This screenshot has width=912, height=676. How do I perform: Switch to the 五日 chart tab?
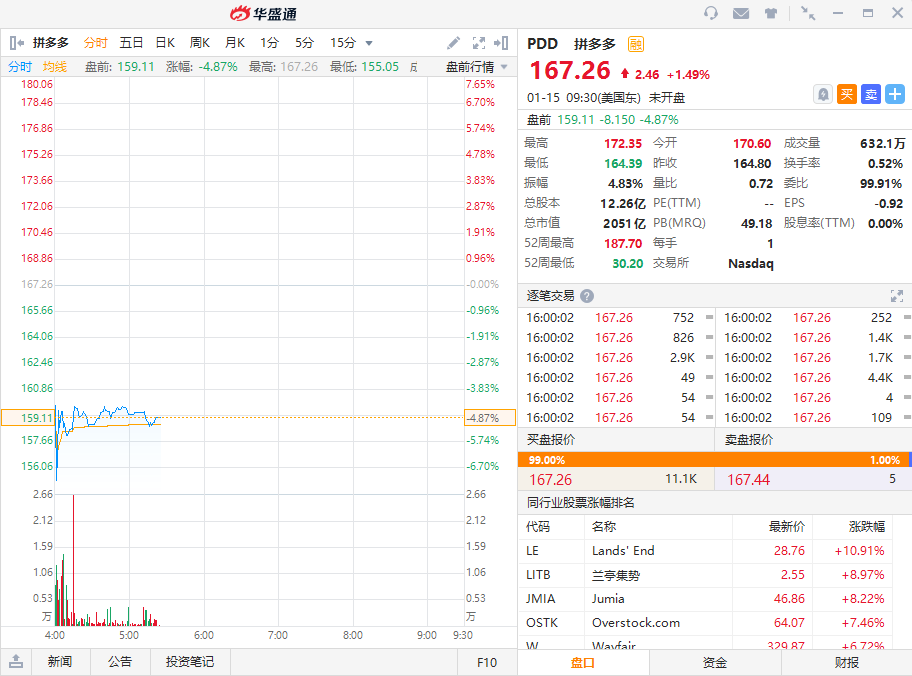click(131, 42)
